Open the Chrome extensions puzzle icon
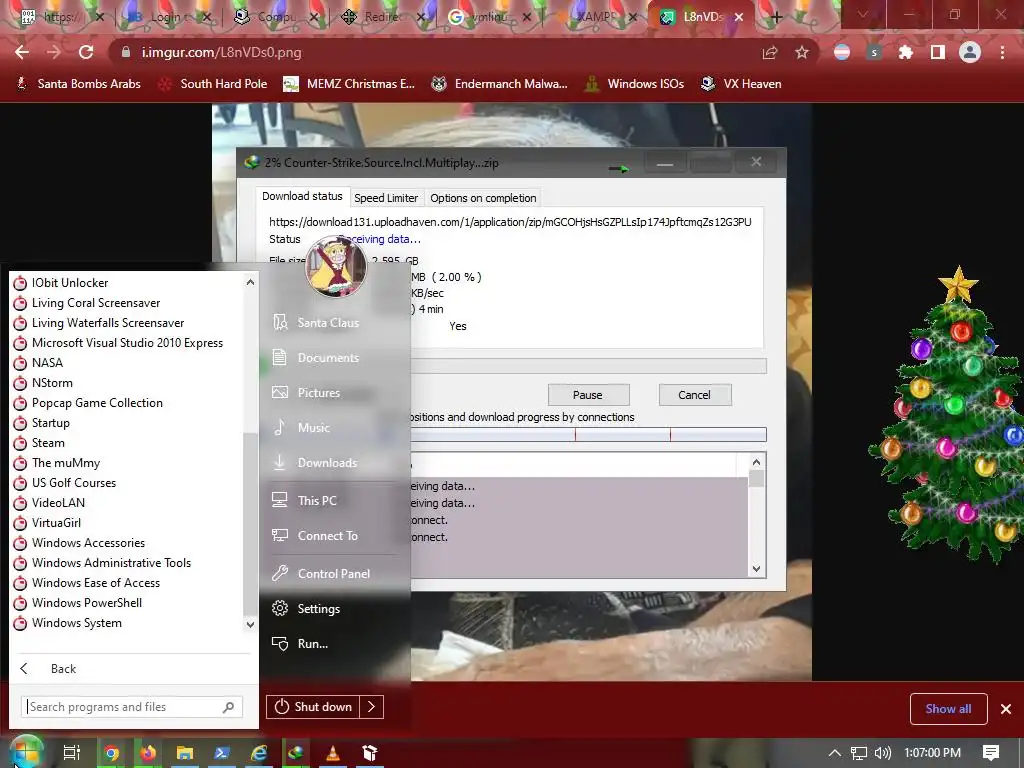 906,53
